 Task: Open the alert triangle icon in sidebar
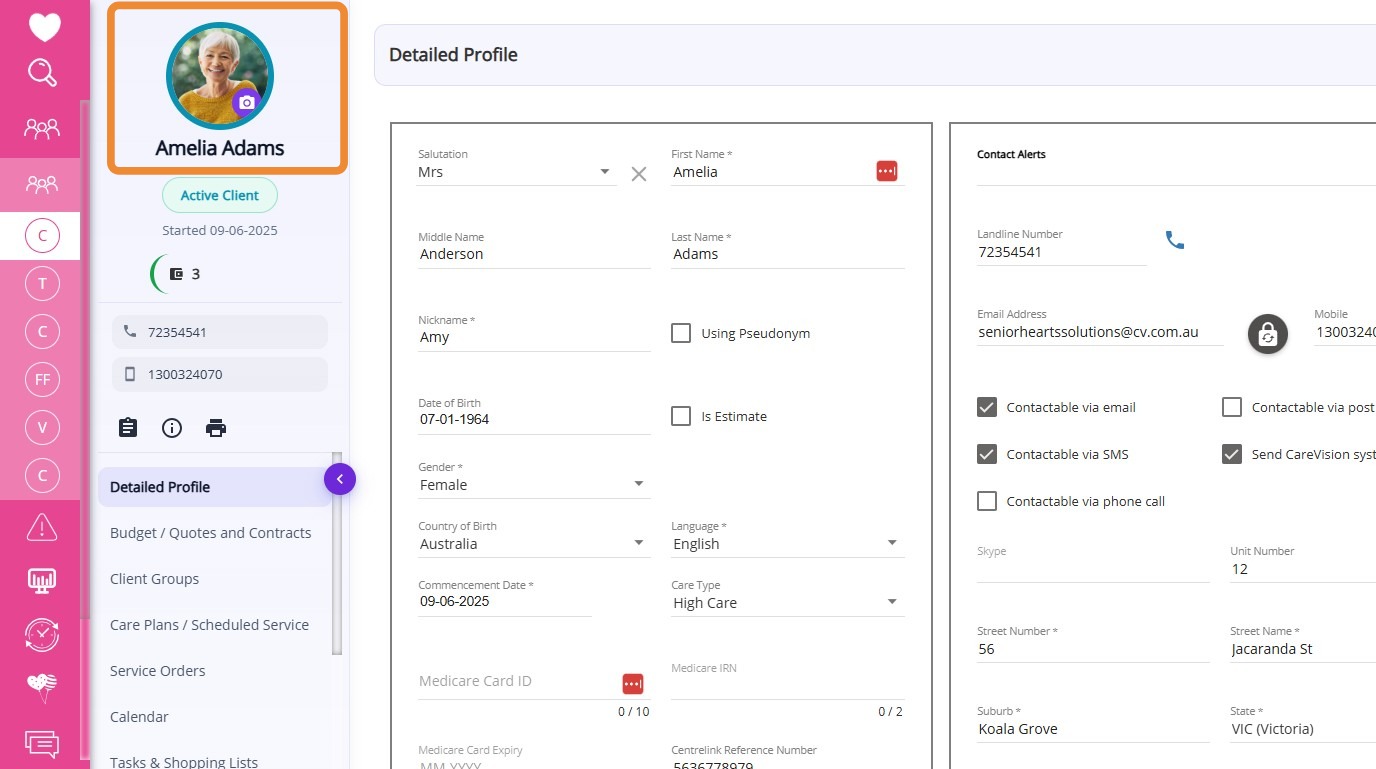pos(42,526)
